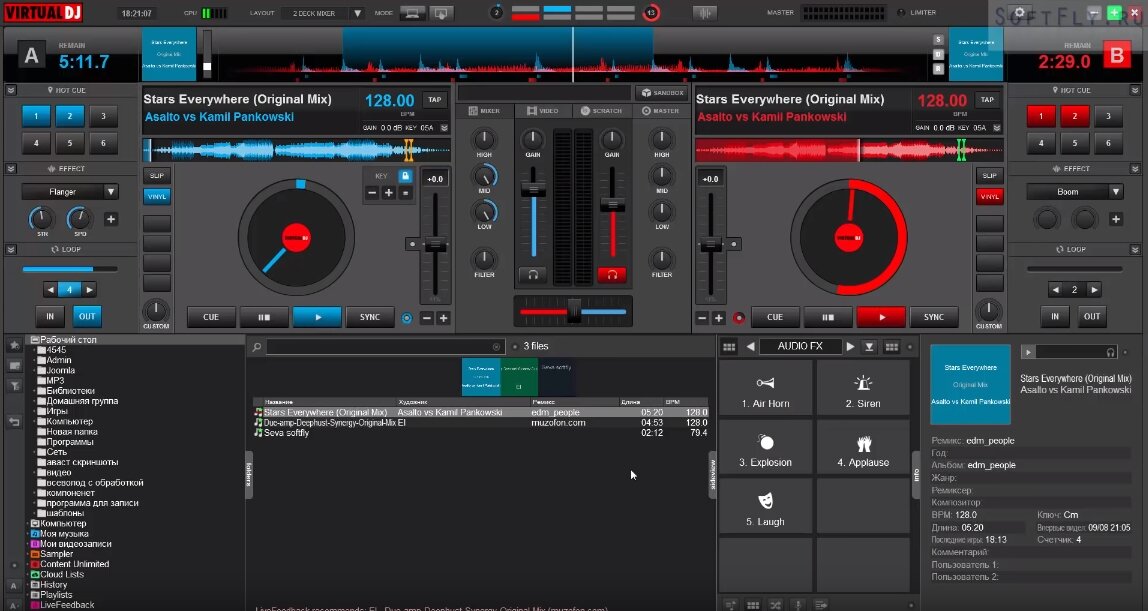The image size is (1148, 611).
Task: Open the Playlists folder
Action: [56, 595]
